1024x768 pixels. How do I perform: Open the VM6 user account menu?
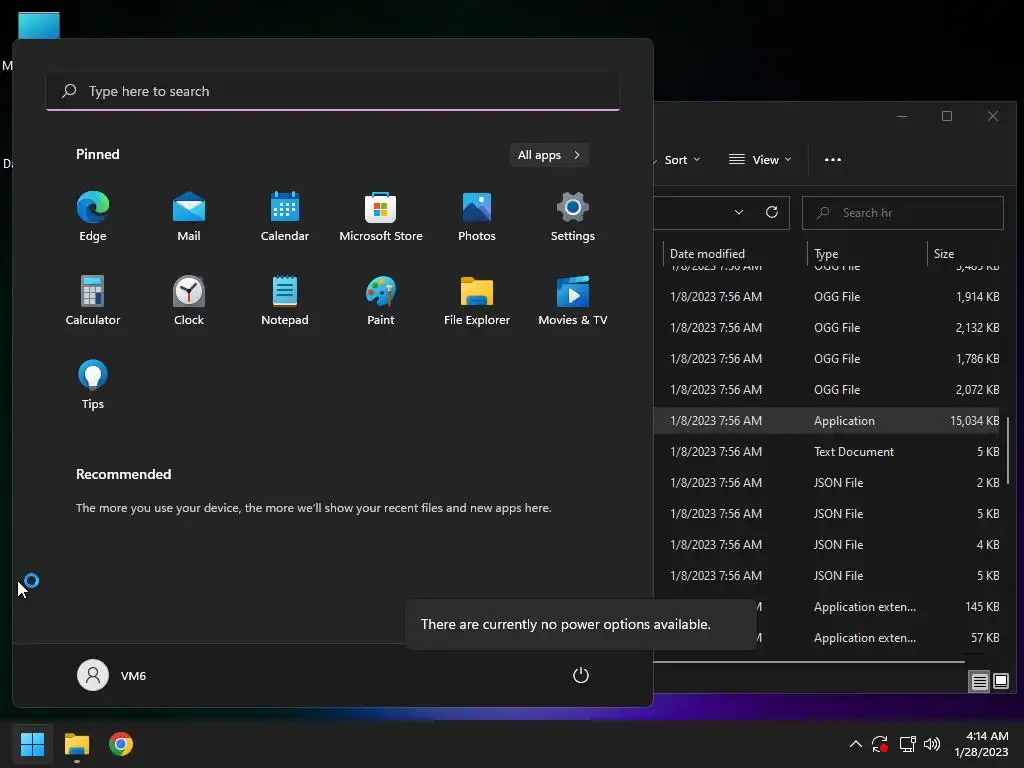click(x=112, y=675)
